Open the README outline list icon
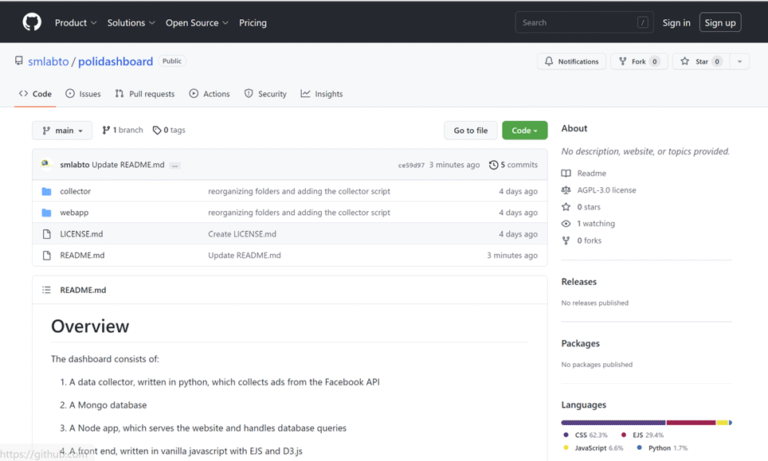768x461 pixels. 47,290
